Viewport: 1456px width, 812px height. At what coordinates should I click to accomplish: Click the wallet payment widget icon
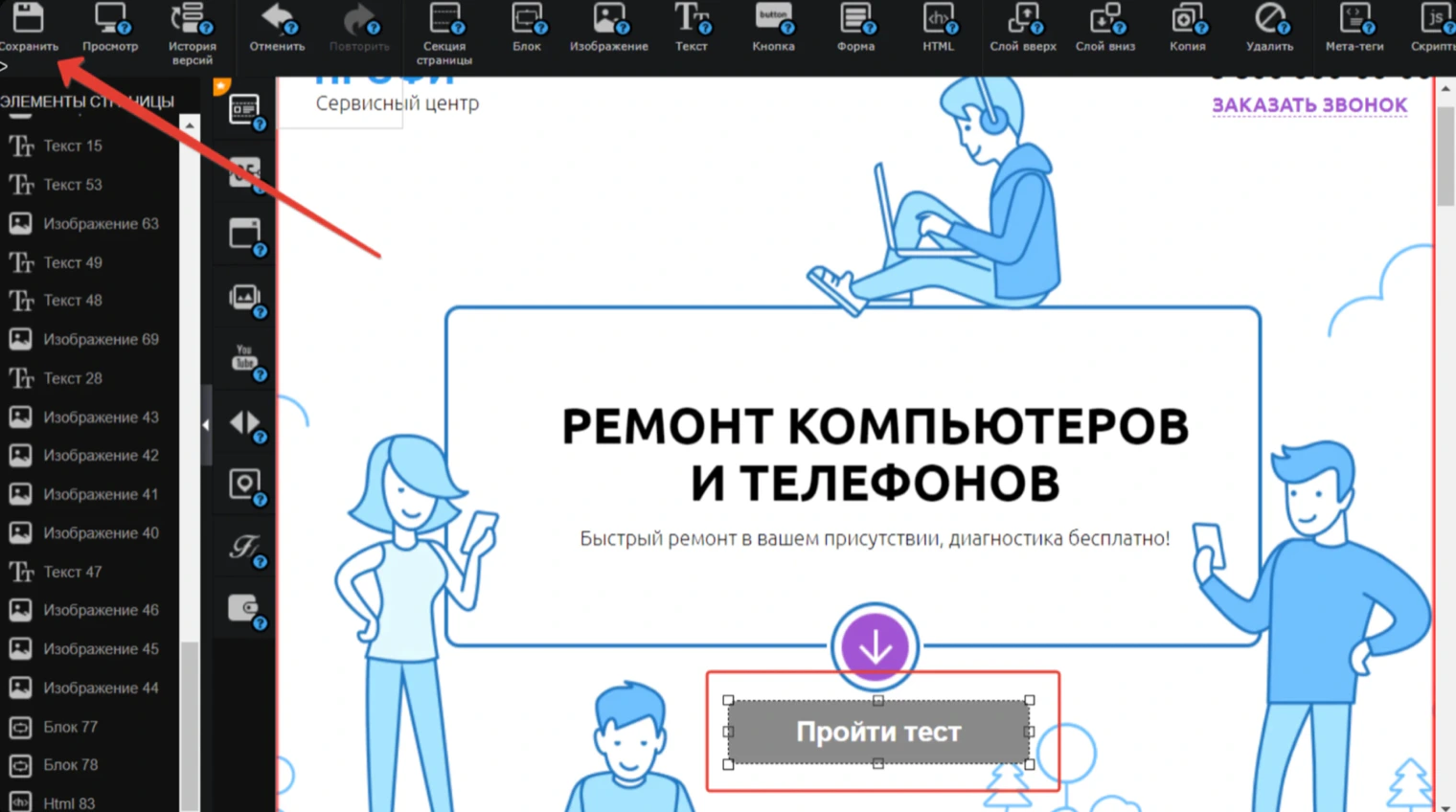coord(245,610)
